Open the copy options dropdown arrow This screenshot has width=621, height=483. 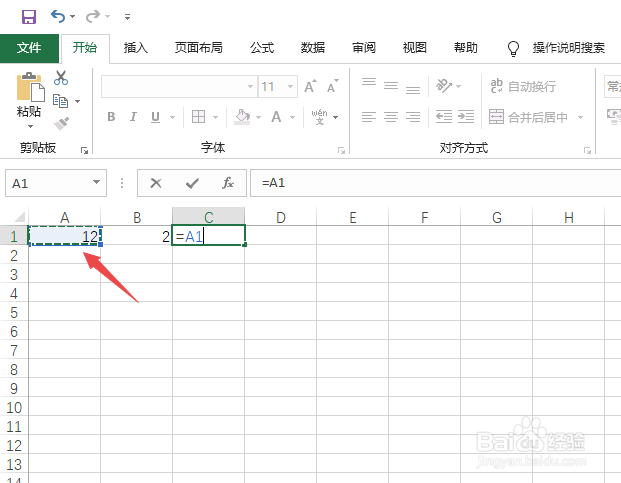point(78,102)
